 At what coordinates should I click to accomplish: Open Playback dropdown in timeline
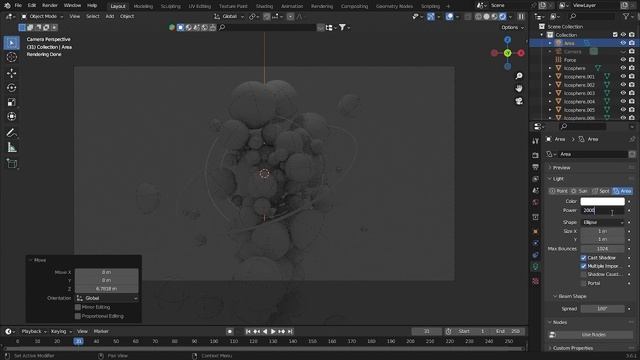(33, 331)
